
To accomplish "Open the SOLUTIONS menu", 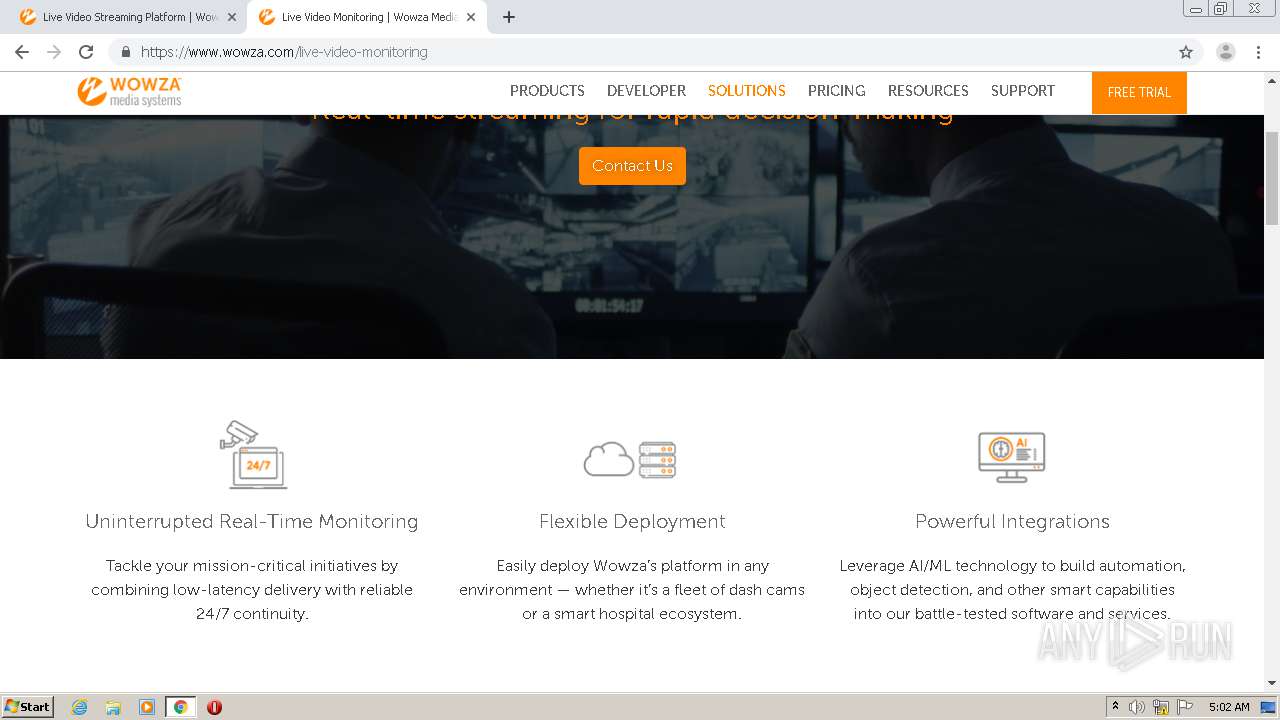I will click(x=747, y=91).
